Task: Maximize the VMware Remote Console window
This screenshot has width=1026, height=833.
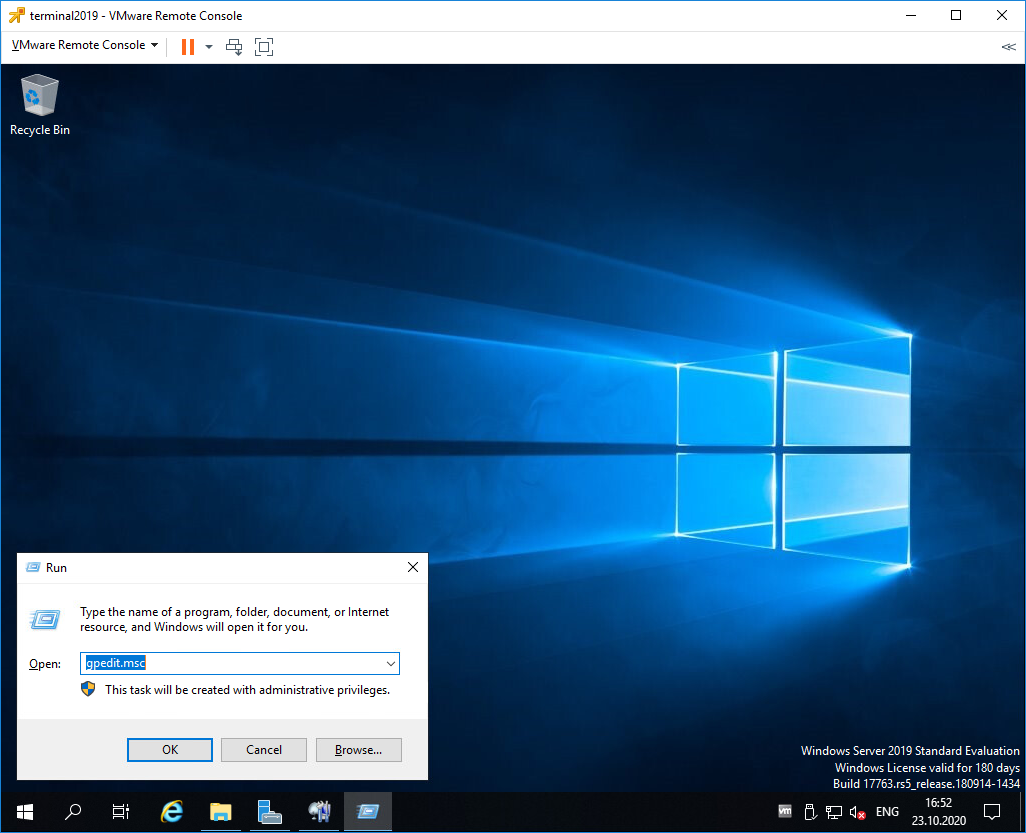Action: click(x=956, y=15)
